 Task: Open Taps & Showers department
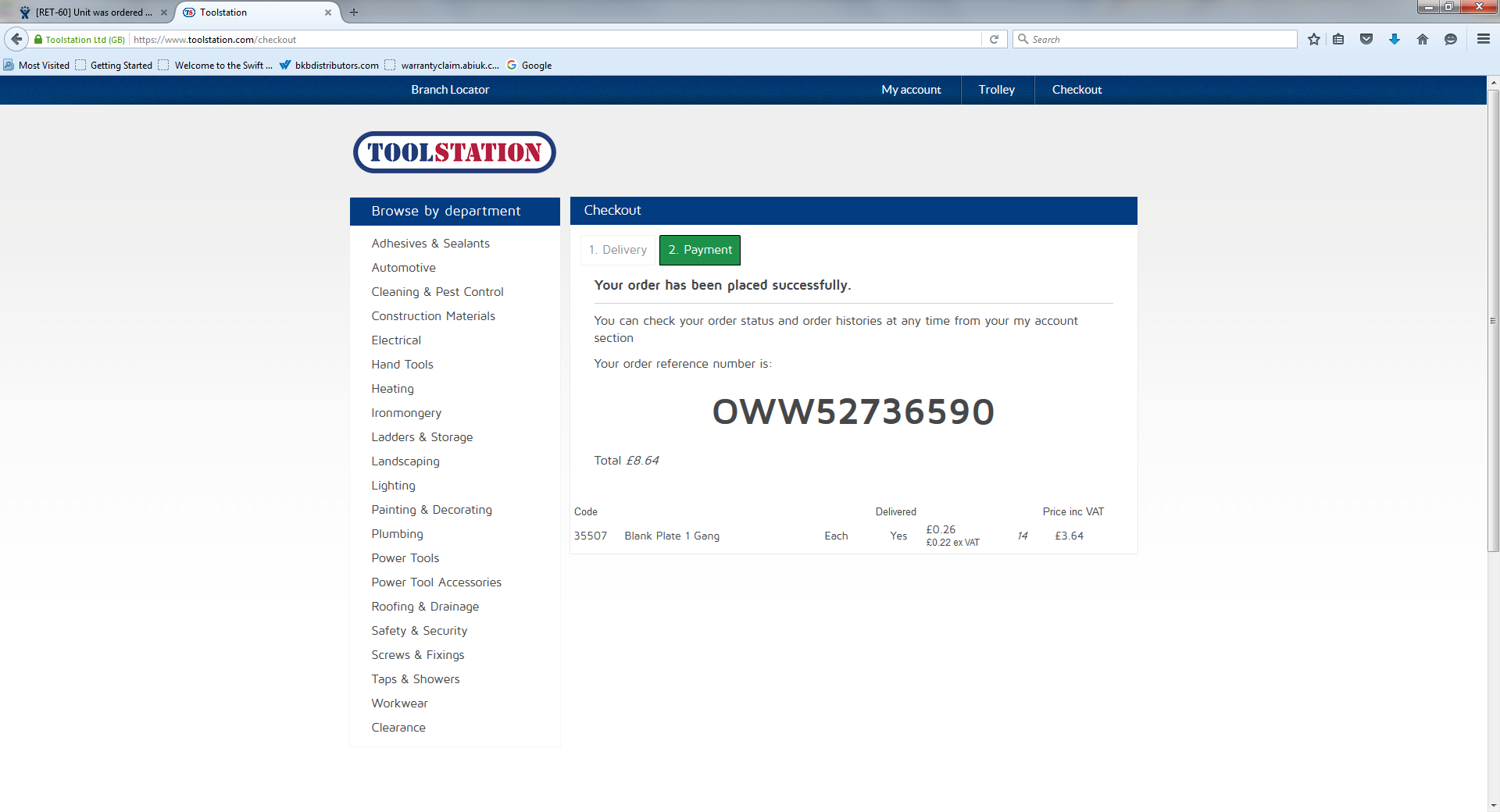tap(416, 679)
